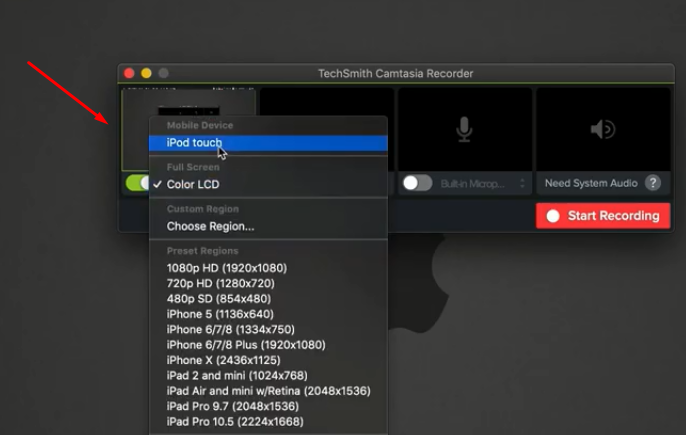Choose iPhone 5 (1136x640) preset region
The image size is (686, 435).
tap(268, 314)
